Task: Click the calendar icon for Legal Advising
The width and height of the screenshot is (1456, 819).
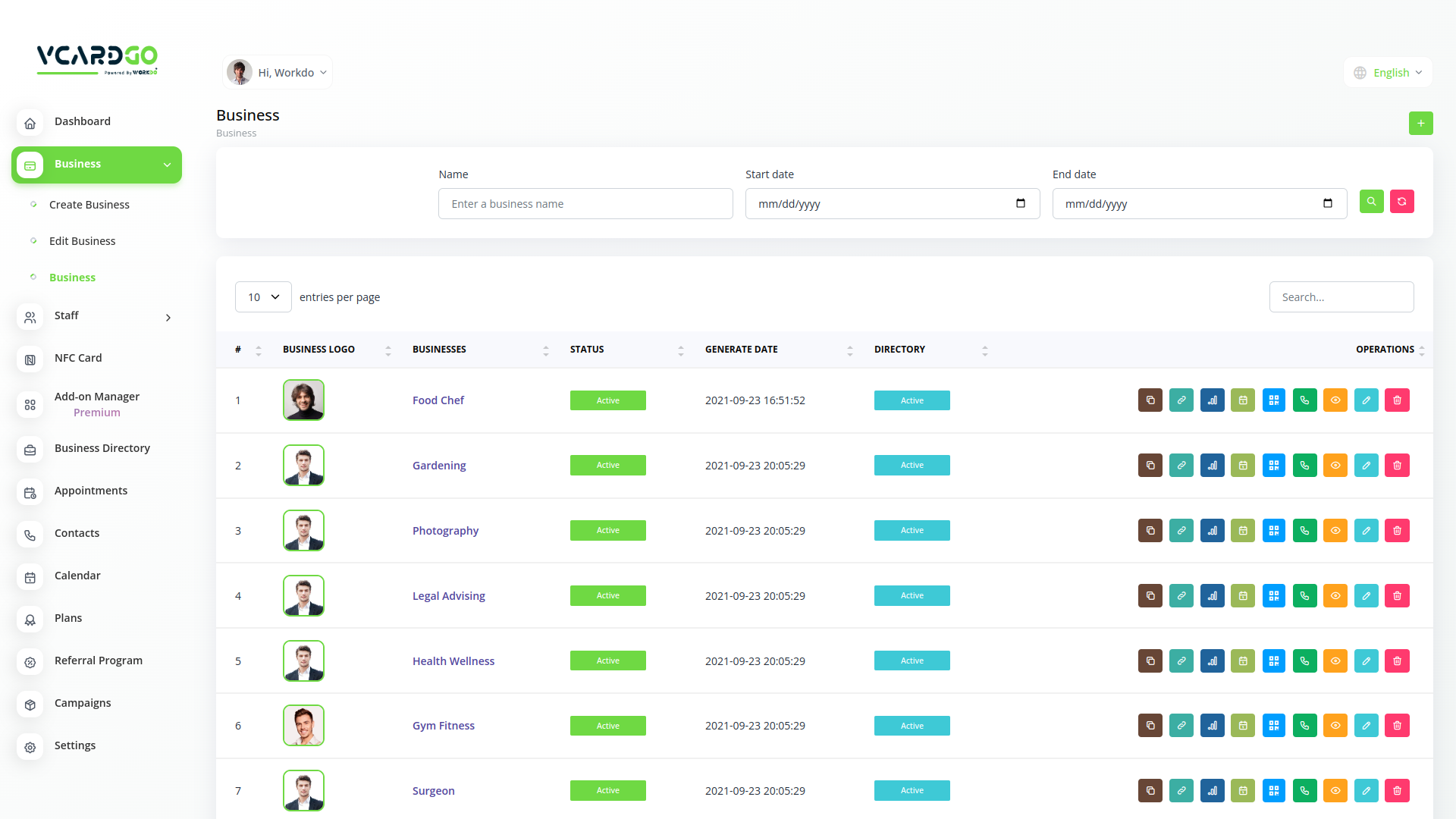Action: pyautogui.click(x=1243, y=596)
